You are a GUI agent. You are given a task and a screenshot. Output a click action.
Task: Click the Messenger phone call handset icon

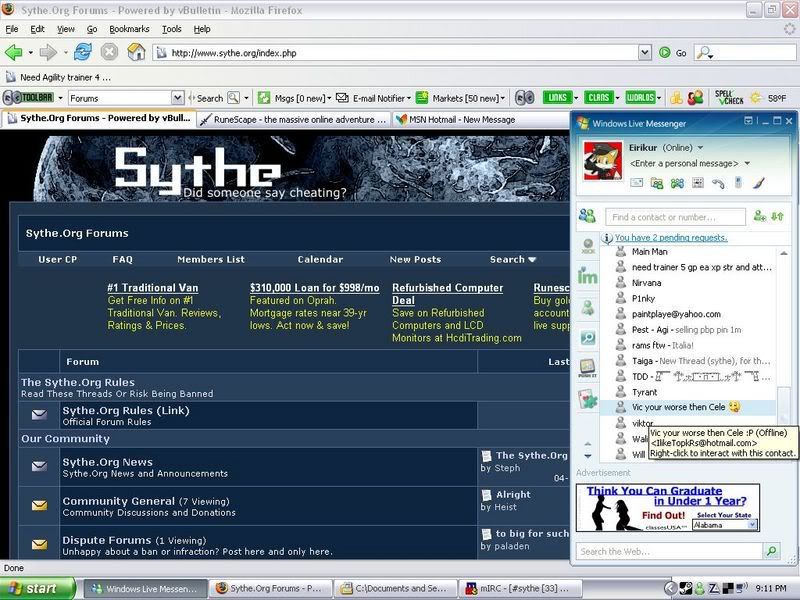(718, 183)
